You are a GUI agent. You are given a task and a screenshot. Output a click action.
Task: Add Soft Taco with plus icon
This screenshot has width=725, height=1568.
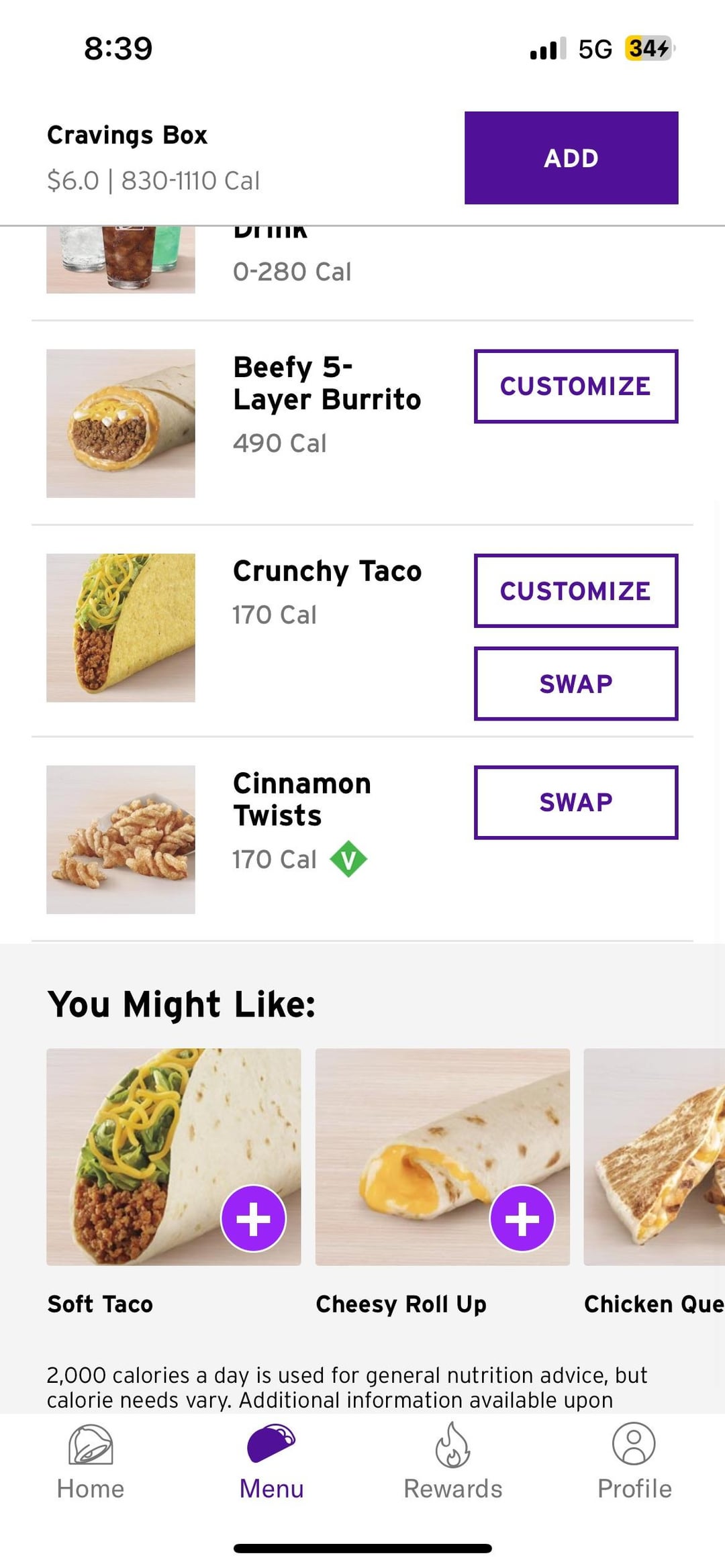click(254, 1218)
